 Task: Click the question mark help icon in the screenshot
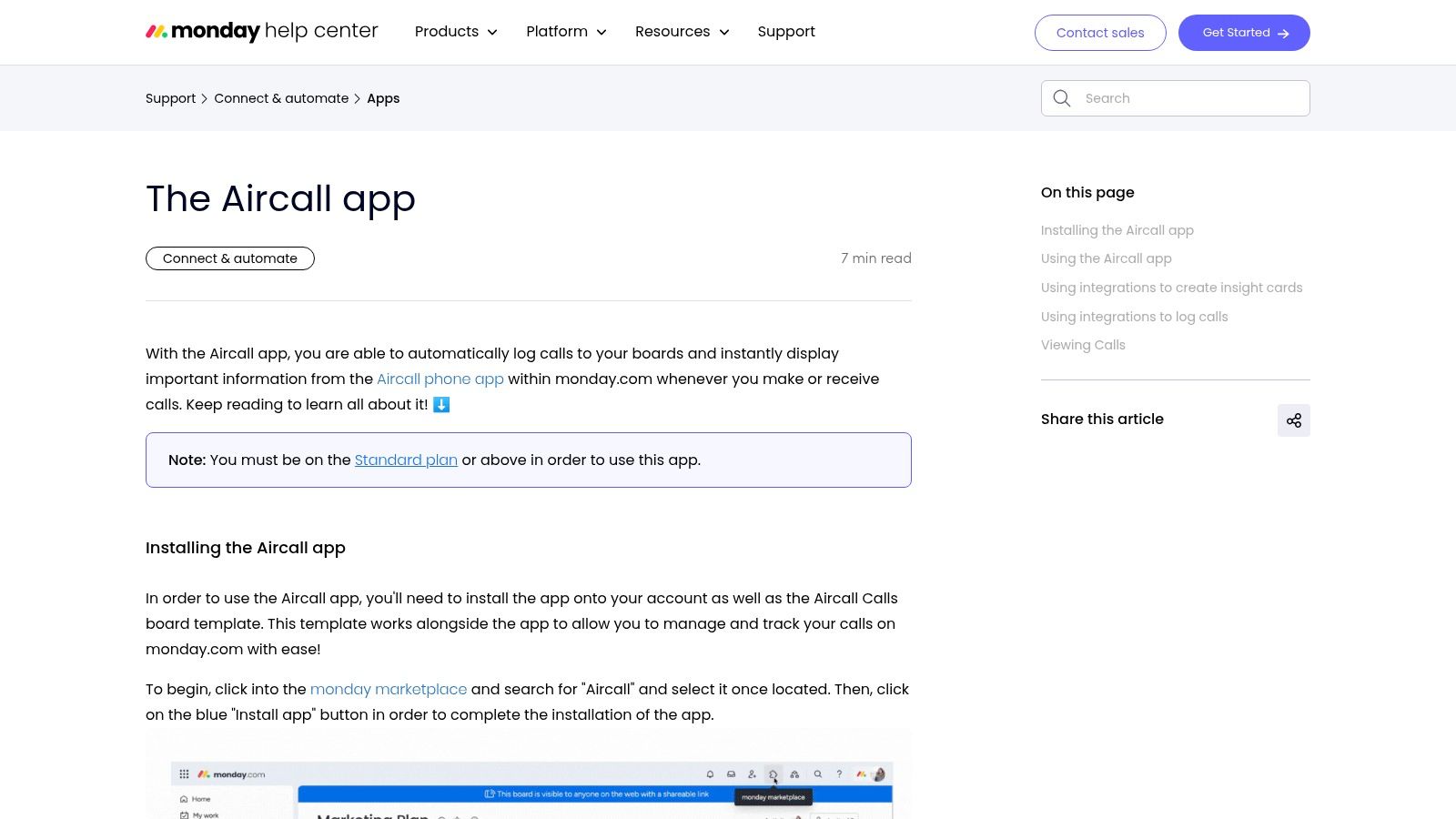[x=839, y=773]
